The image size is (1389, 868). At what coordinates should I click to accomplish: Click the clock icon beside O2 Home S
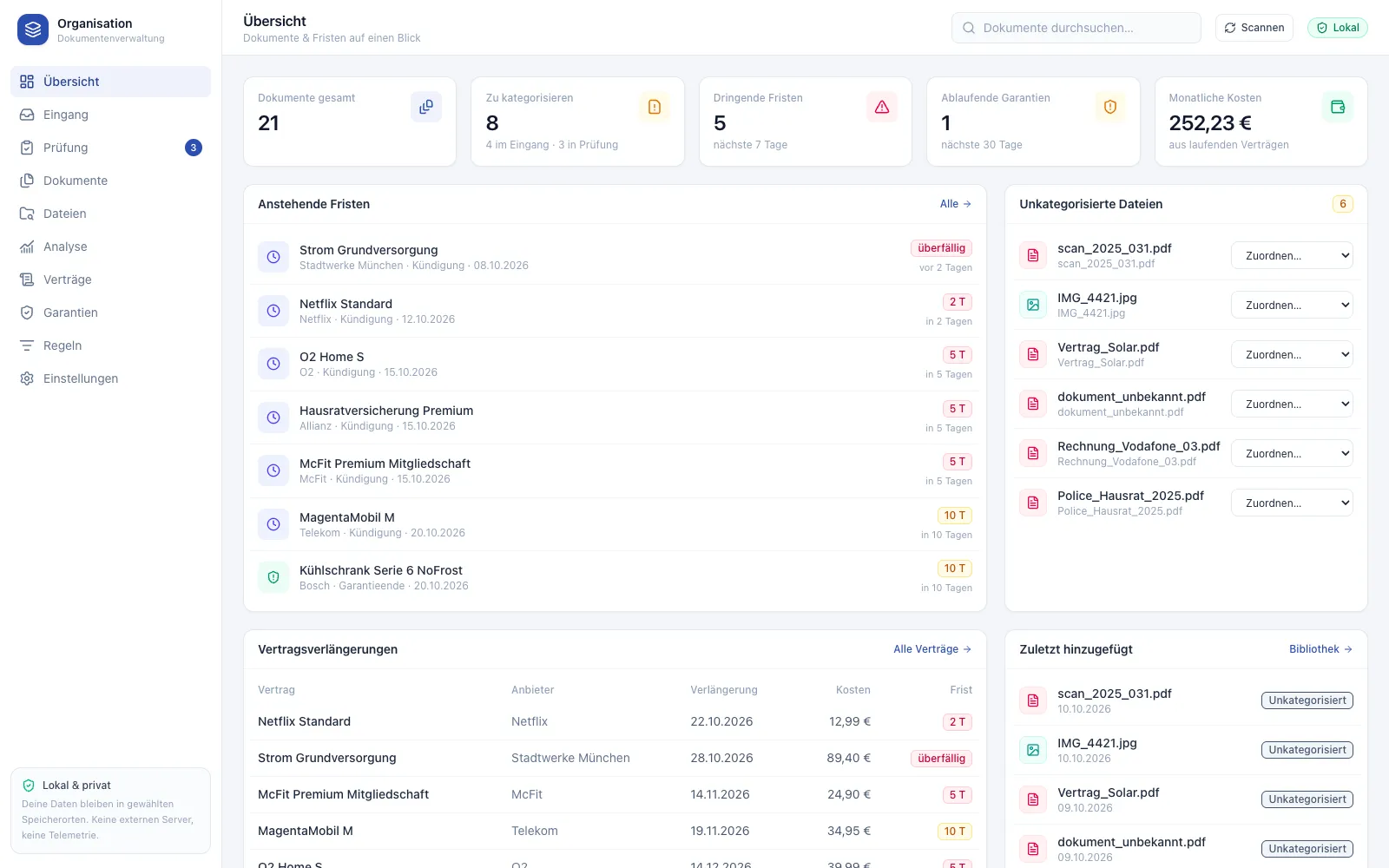(273, 364)
